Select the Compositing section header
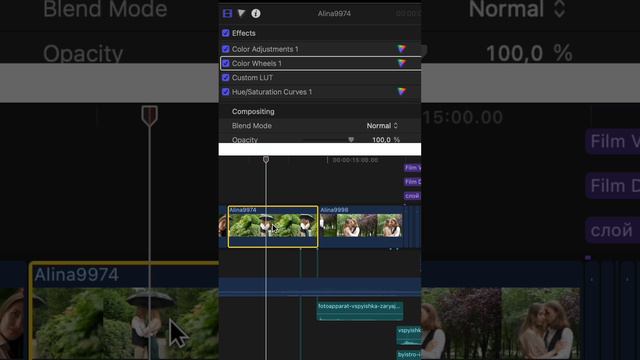 pyautogui.click(x=253, y=111)
